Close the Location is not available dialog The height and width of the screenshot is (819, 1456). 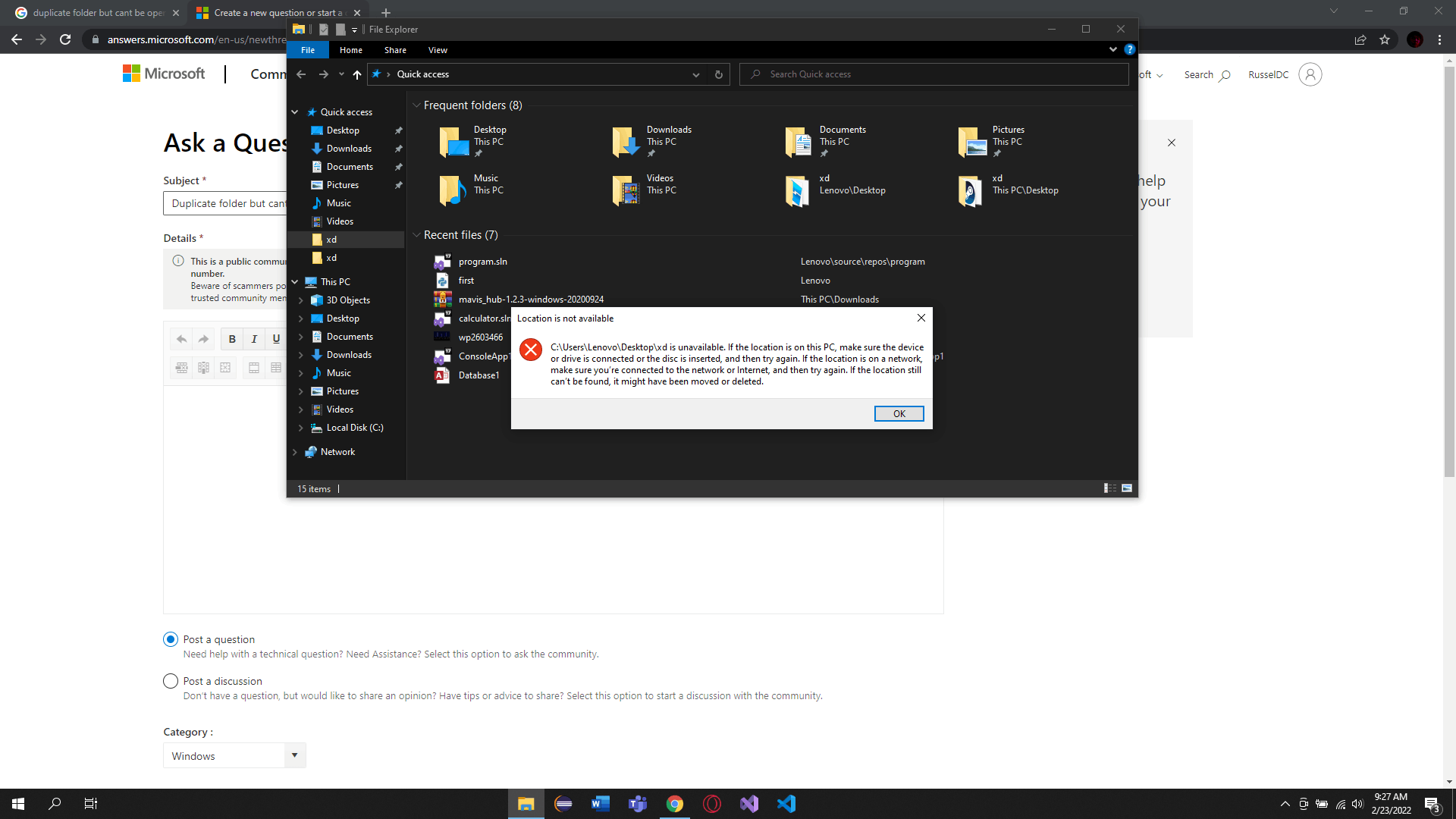click(x=921, y=318)
